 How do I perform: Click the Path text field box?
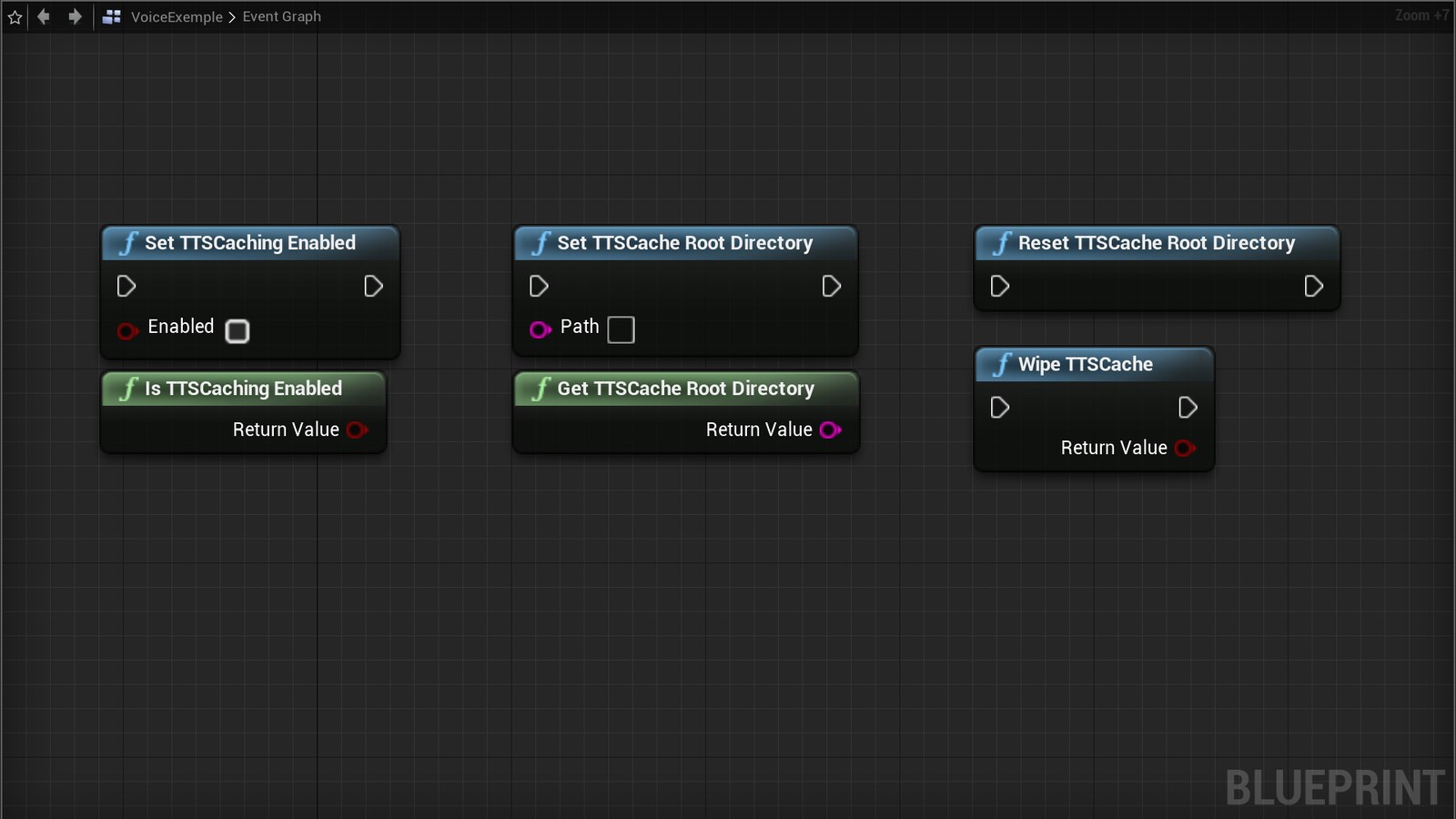621,329
